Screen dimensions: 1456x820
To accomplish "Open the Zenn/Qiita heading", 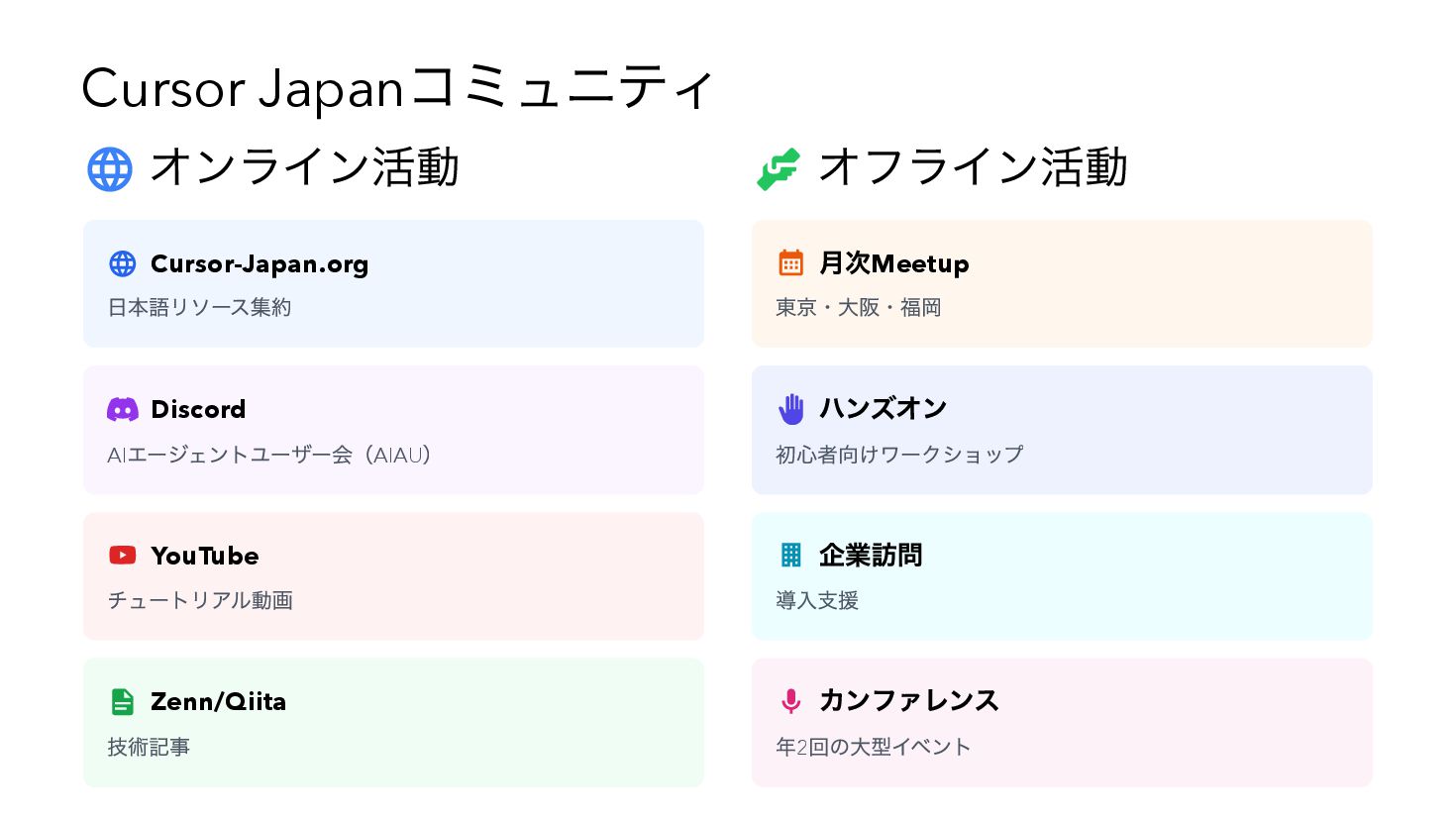I will coord(218,702).
